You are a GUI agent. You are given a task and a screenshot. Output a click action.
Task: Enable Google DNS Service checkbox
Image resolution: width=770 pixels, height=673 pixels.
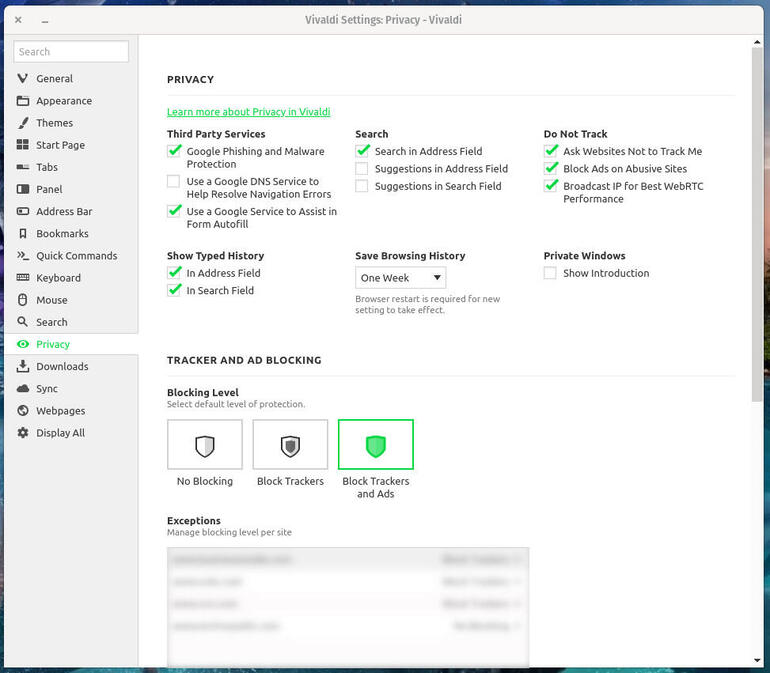click(173, 181)
